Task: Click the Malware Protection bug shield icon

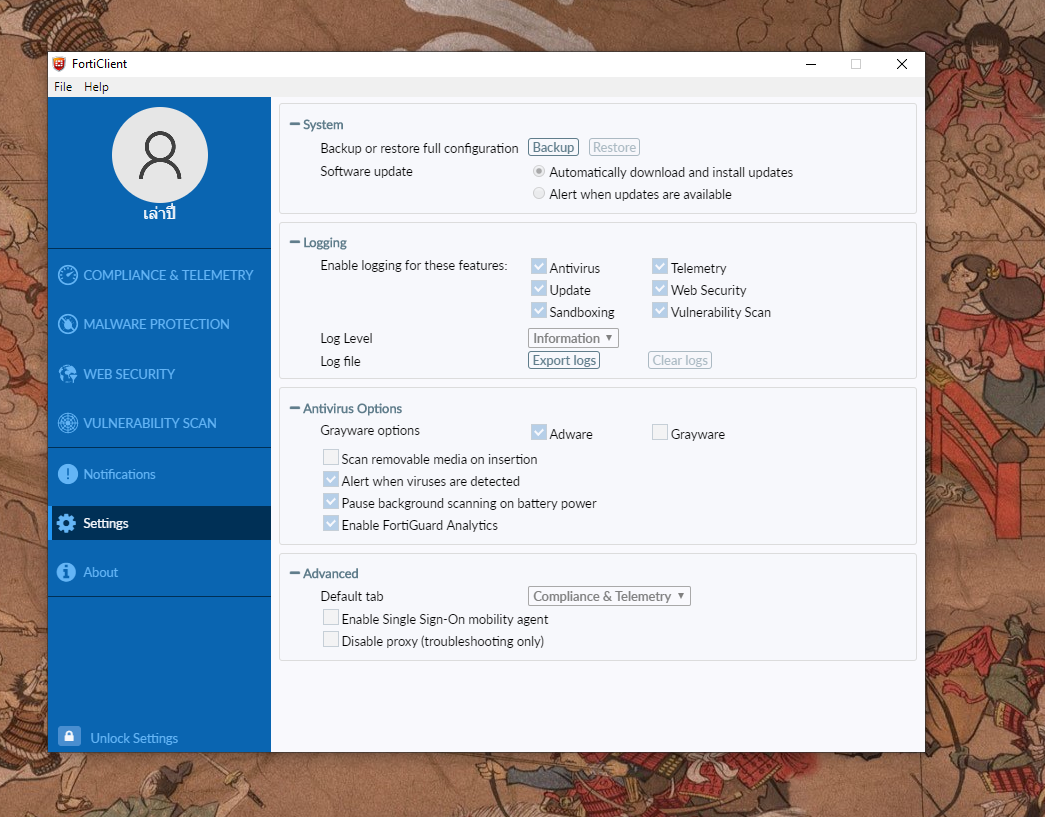Action: [67, 324]
